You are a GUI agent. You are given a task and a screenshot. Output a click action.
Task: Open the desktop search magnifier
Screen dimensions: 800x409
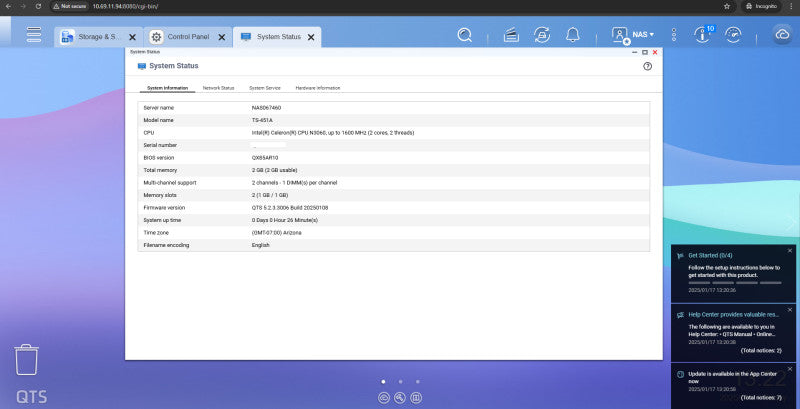click(x=464, y=35)
